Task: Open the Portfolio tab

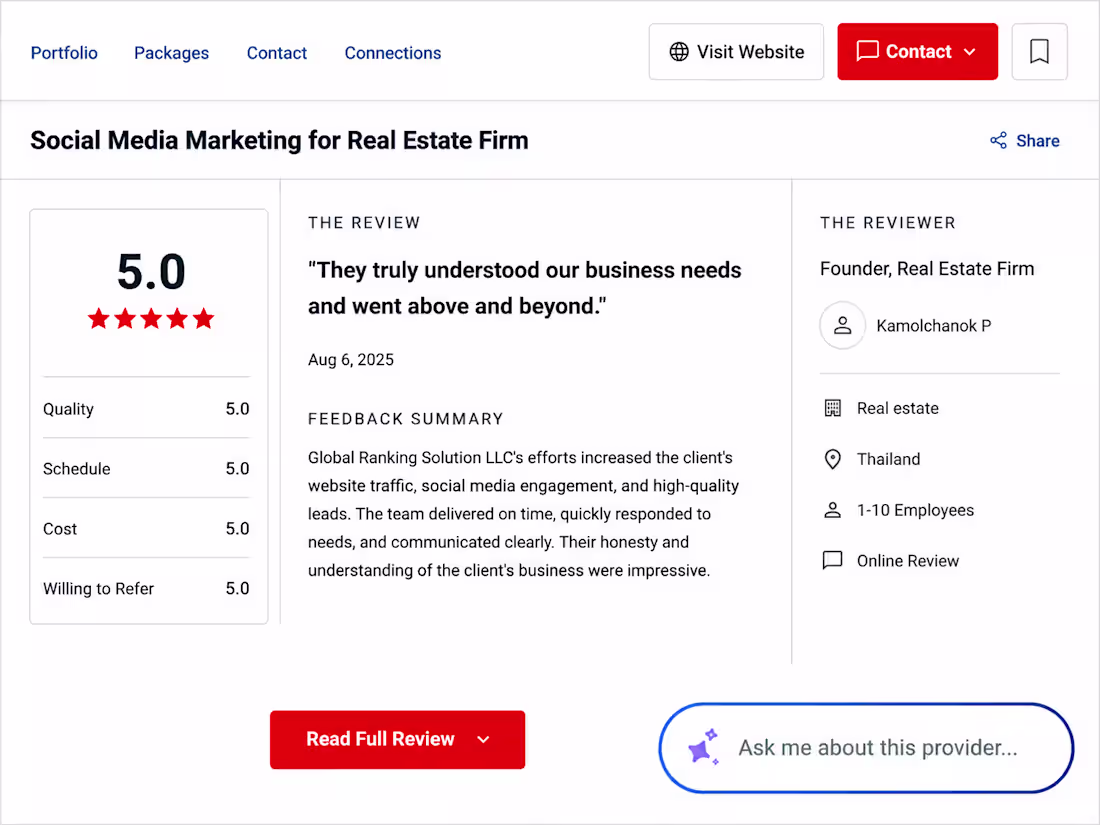Action: [x=64, y=53]
